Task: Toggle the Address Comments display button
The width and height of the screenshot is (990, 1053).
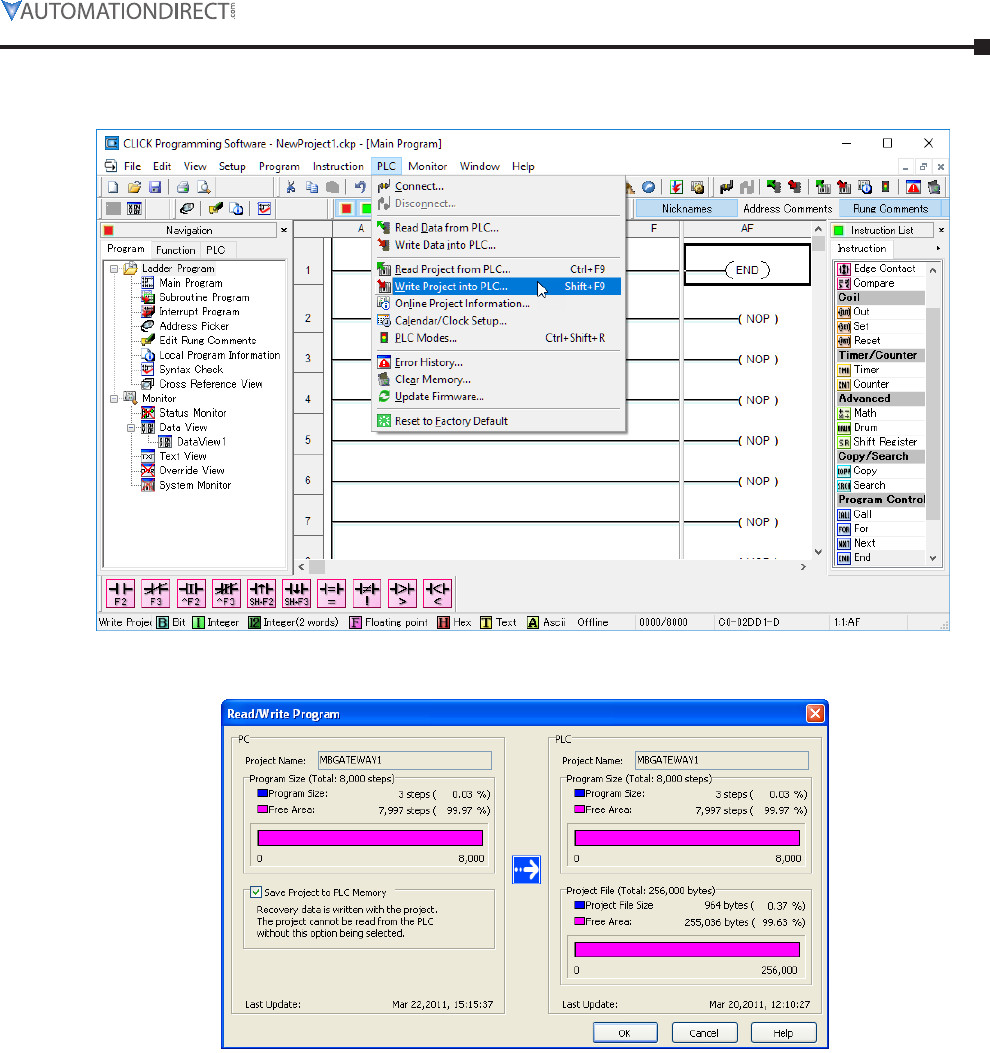Action: pyautogui.click(x=788, y=209)
